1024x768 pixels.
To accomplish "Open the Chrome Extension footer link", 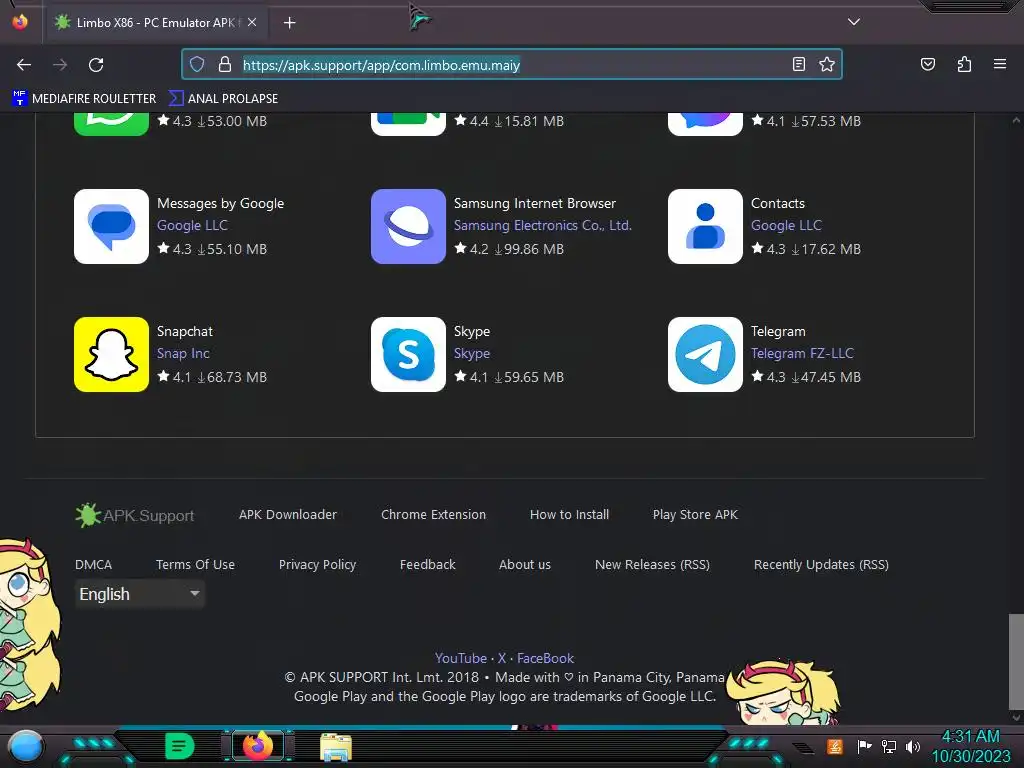I will [x=434, y=515].
